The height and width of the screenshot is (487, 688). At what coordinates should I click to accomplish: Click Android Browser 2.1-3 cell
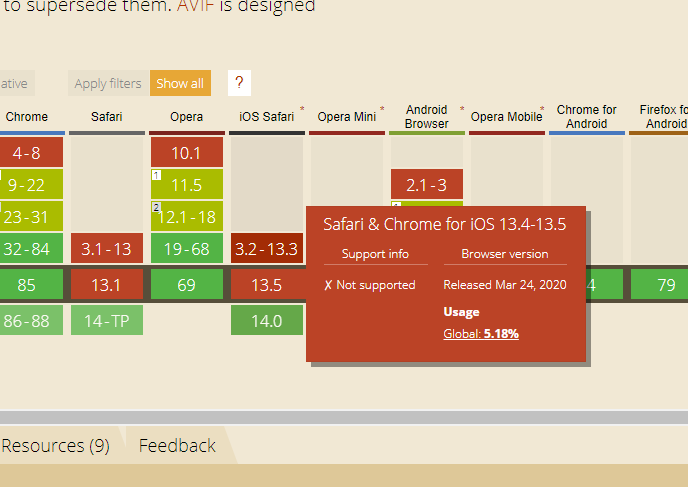[427, 184]
